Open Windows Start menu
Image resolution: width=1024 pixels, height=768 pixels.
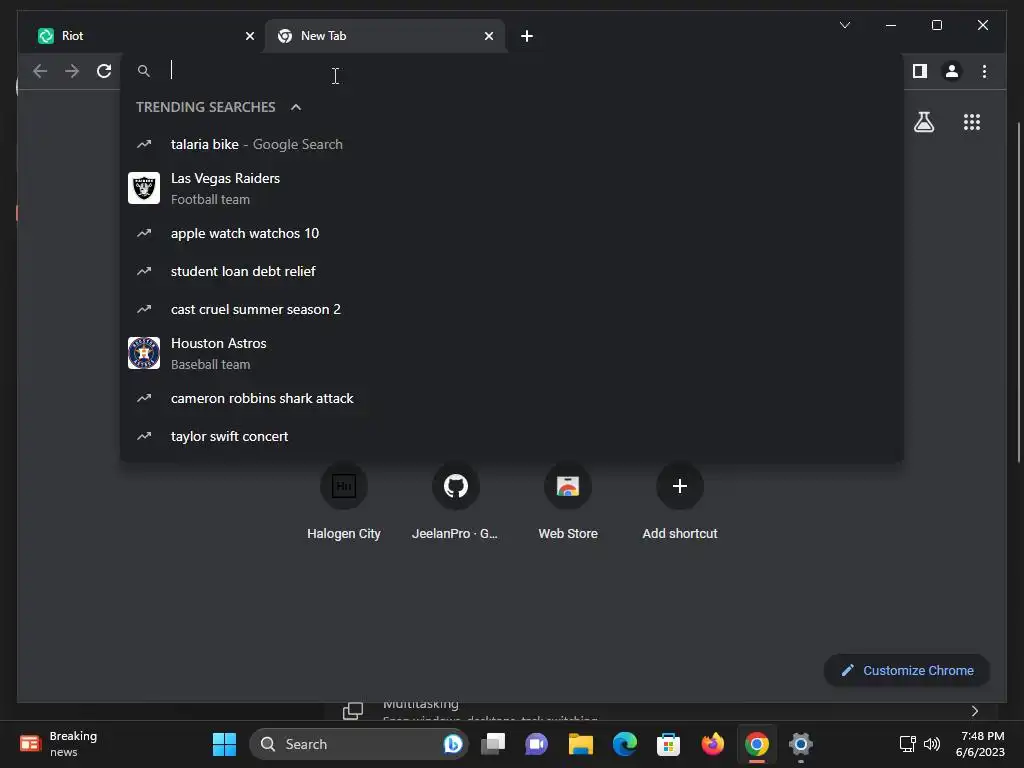[224, 744]
